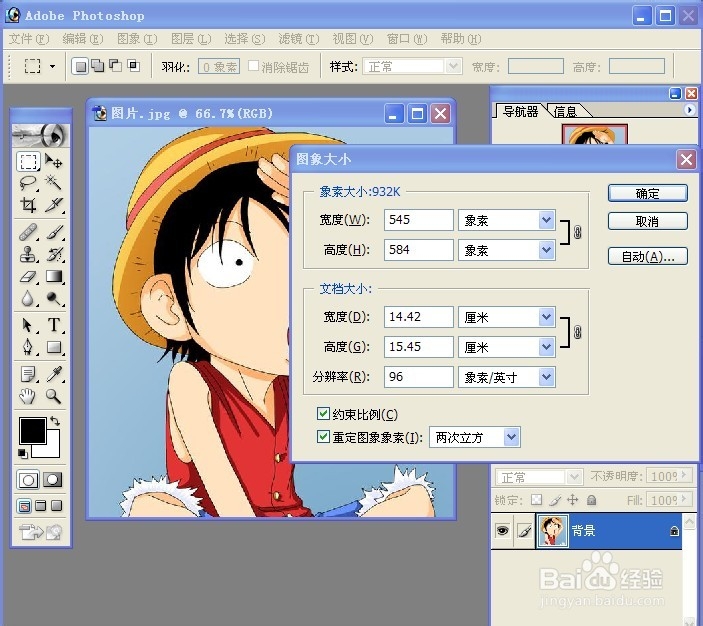The image size is (703, 626).
Task: Open the 文件 menu
Action: click(x=29, y=39)
